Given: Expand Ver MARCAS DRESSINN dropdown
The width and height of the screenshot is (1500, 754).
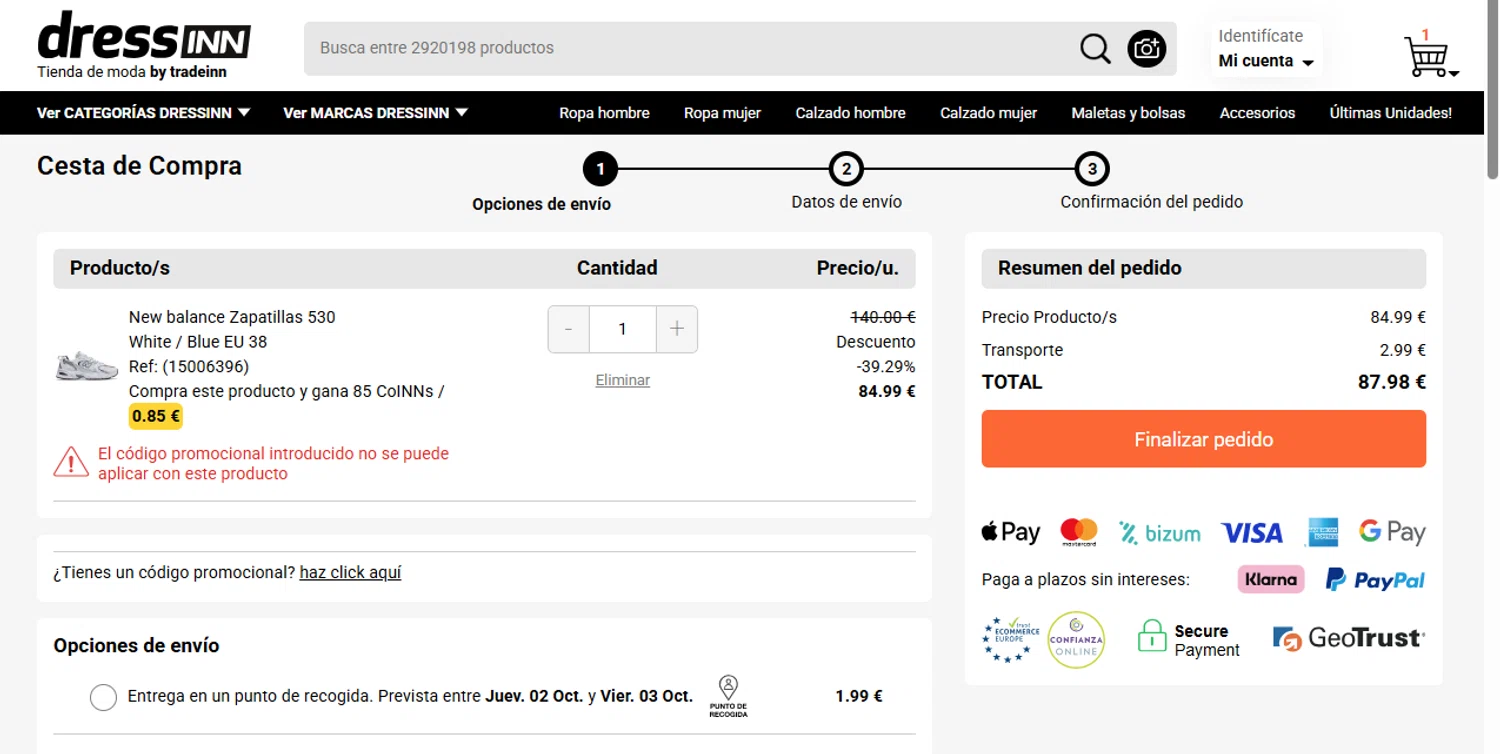Looking at the screenshot, I should click(x=375, y=113).
